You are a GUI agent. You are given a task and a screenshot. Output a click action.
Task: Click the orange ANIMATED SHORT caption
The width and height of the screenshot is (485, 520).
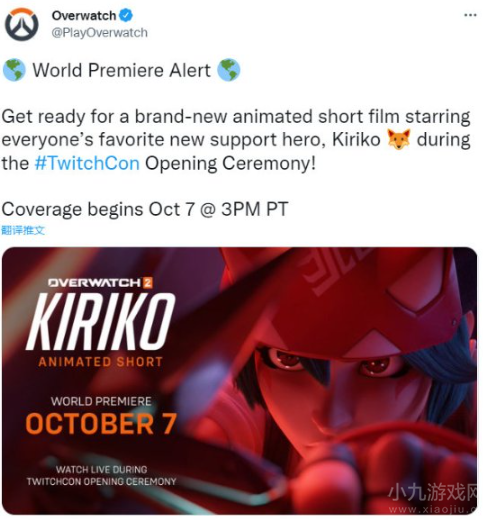click(x=100, y=362)
